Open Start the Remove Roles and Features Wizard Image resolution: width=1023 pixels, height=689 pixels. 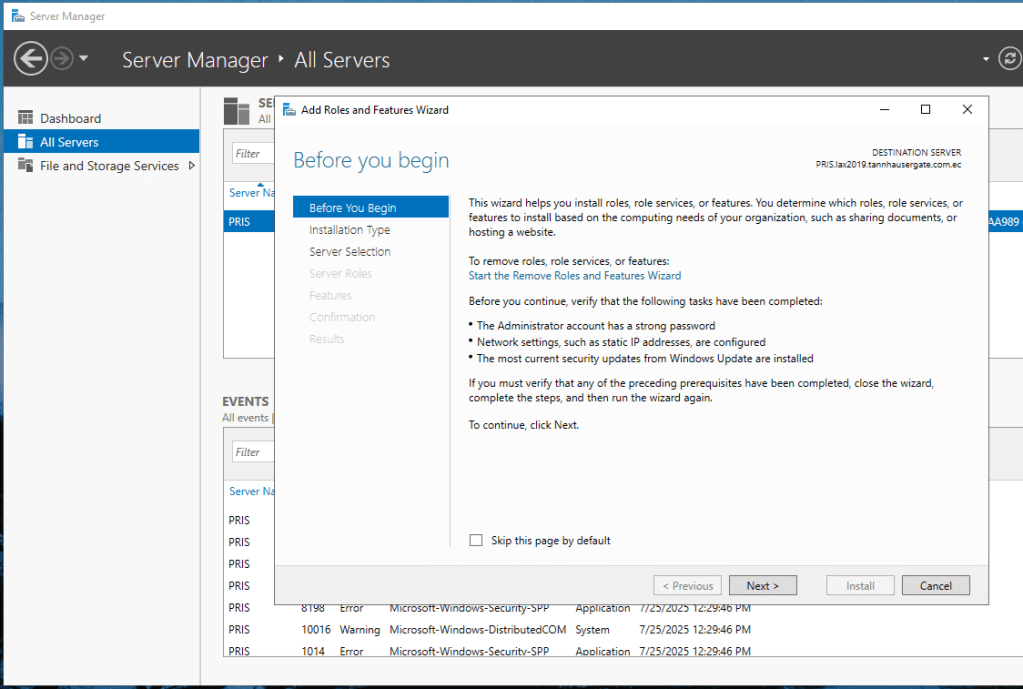[574, 276]
